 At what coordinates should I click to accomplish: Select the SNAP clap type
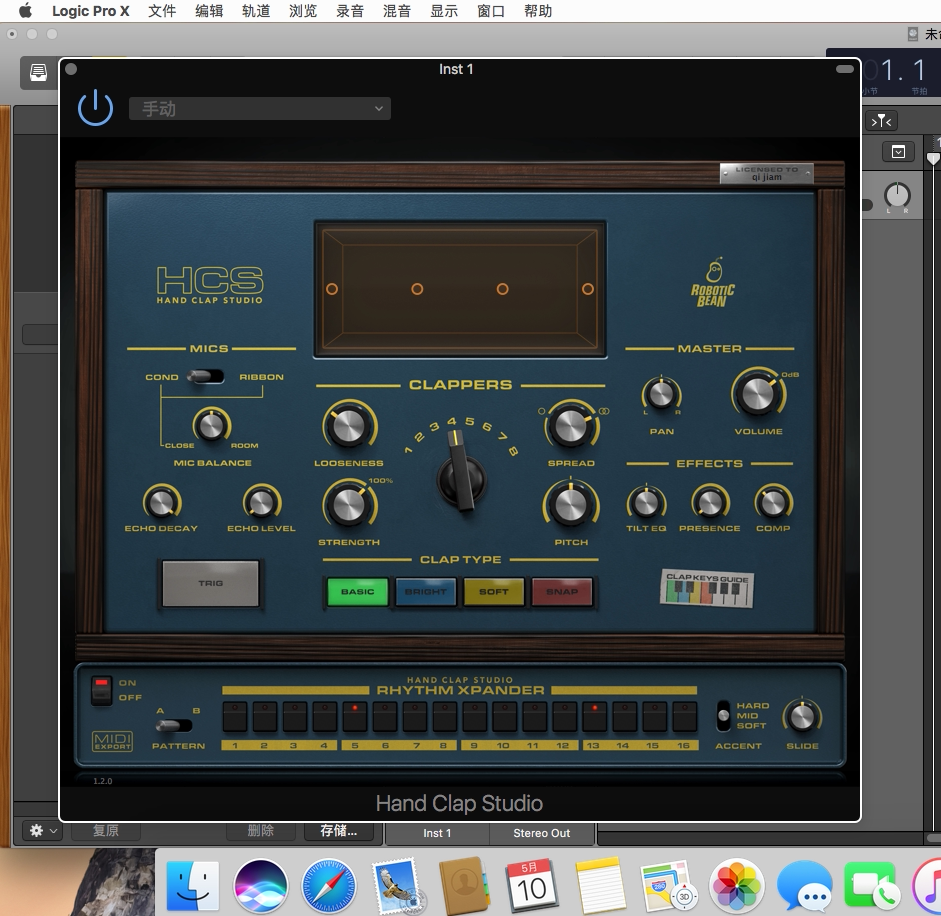562,592
